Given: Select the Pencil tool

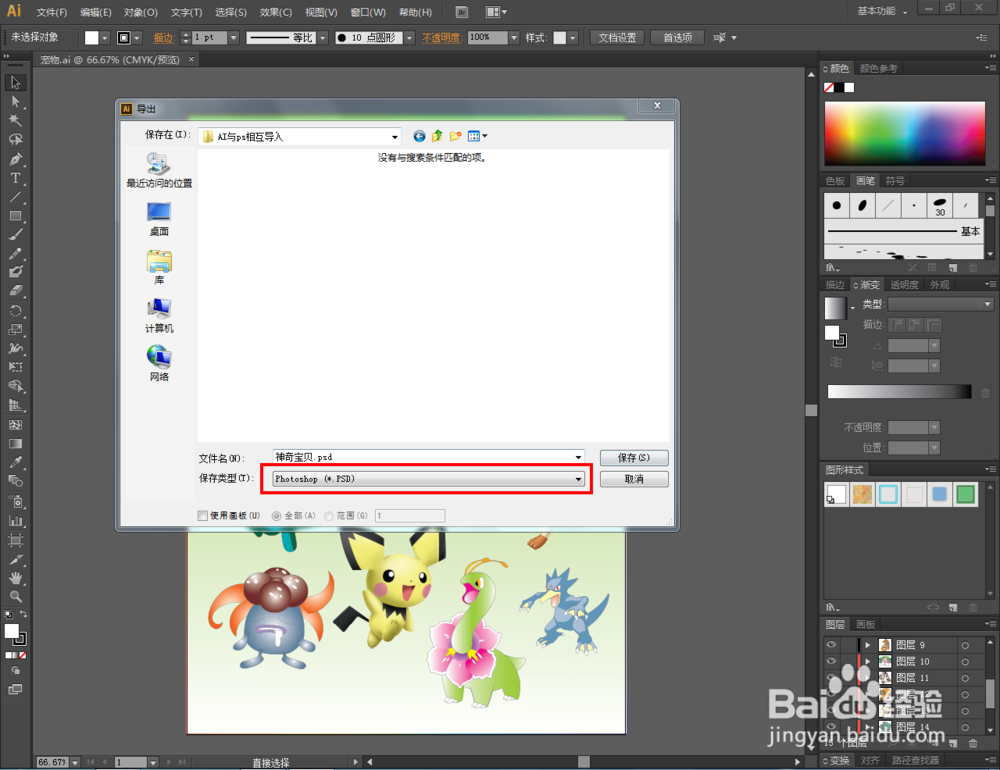Looking at the screenshot, I should tap(15, 253).
